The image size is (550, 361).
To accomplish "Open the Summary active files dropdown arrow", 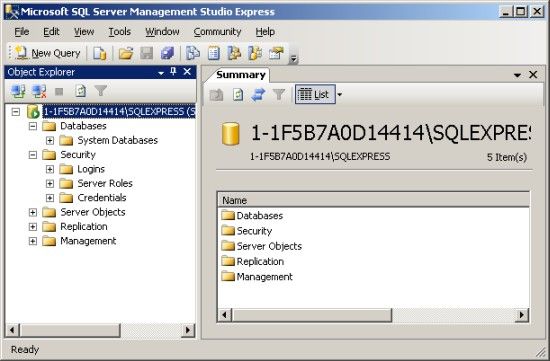I will tap(517, 75).
